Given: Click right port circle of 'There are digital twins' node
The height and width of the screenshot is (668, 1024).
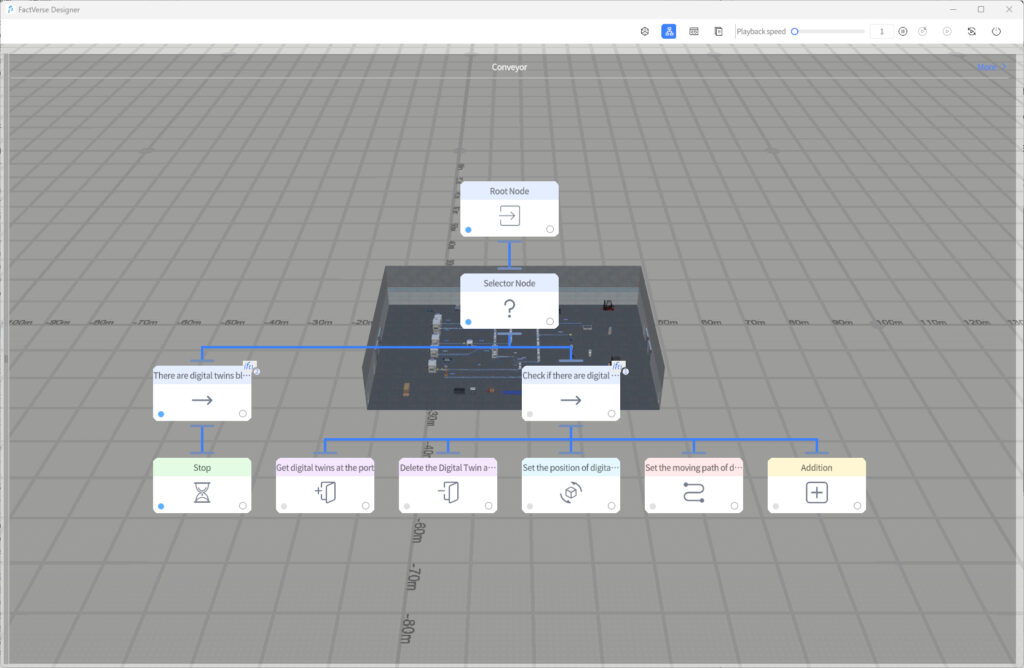Looking at the screenshot, I should pos(243,413).
